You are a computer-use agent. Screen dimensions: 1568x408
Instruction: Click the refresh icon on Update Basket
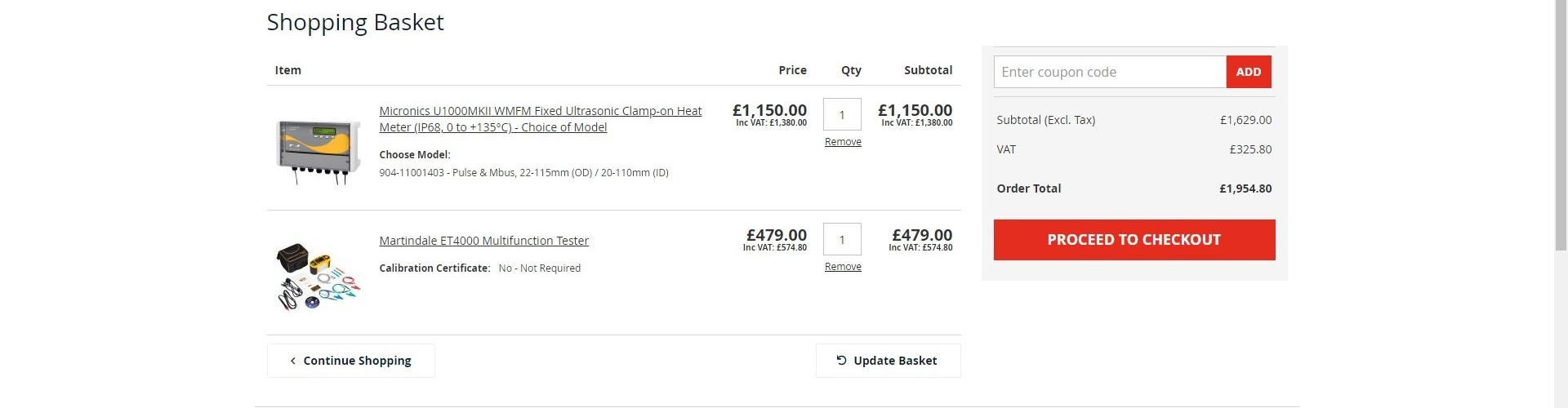pos(841,360)
